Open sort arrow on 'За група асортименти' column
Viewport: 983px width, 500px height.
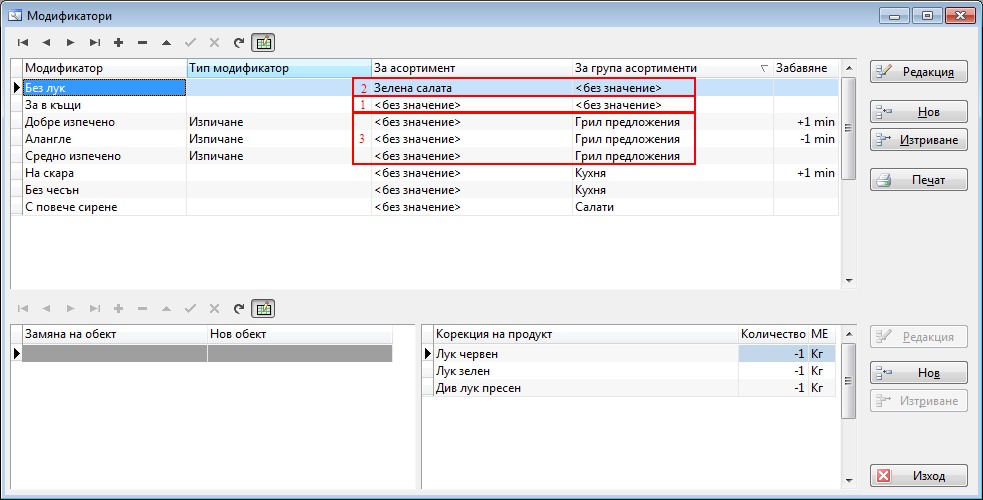[764, 68]
